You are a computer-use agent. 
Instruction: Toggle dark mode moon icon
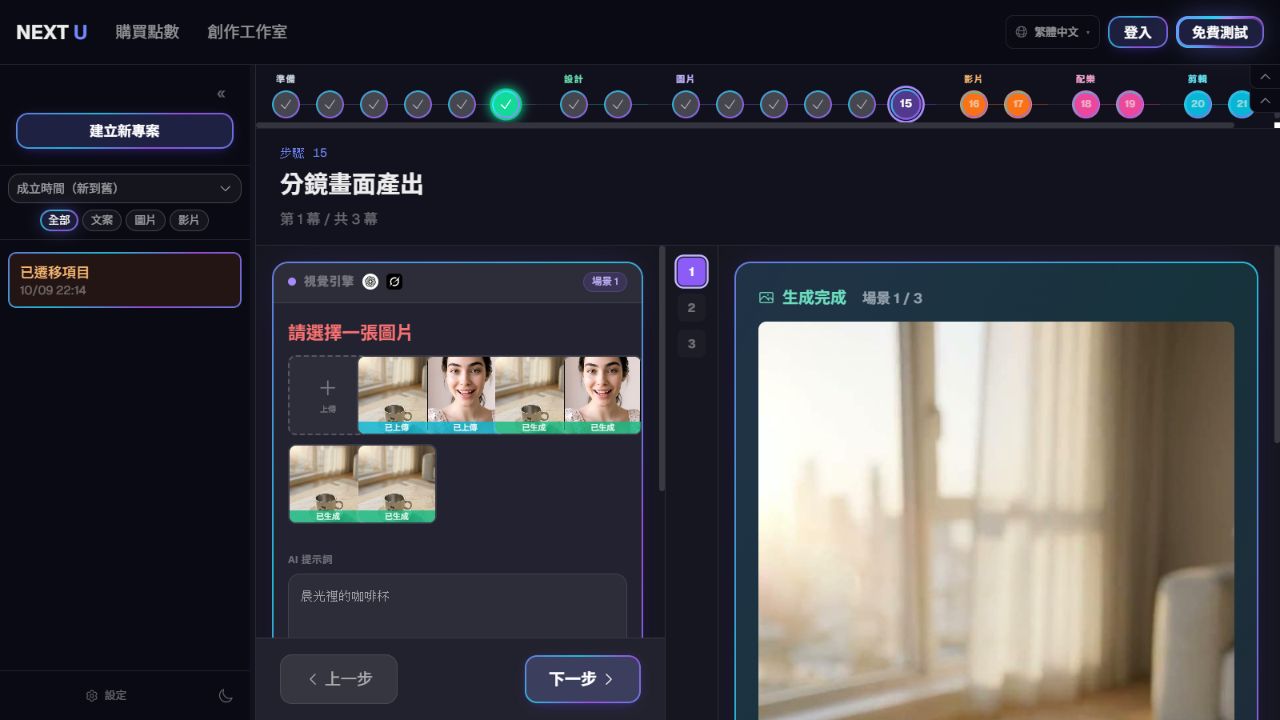click(226, 696)
